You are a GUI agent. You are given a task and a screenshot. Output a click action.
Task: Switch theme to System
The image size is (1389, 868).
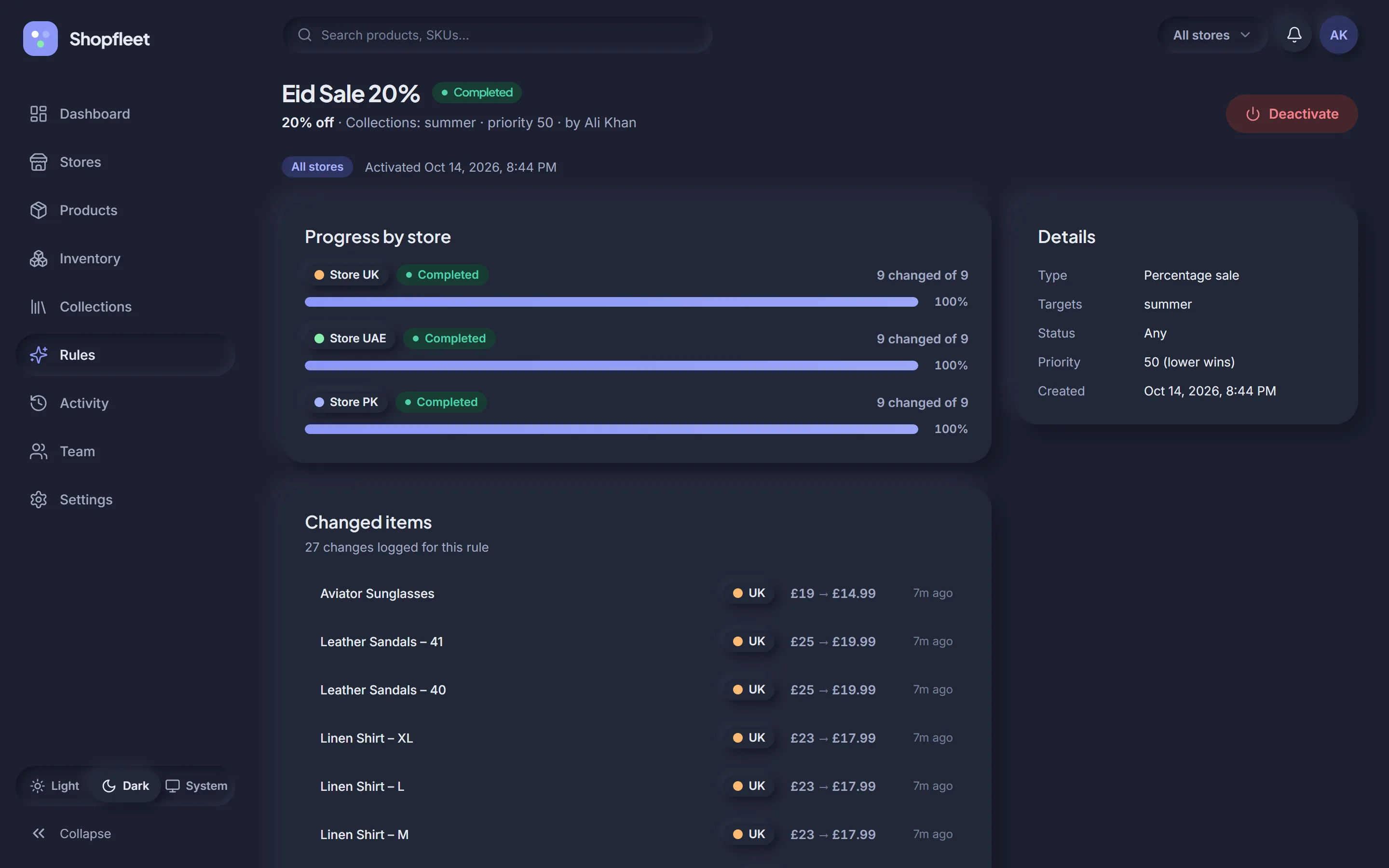(196, 786)
